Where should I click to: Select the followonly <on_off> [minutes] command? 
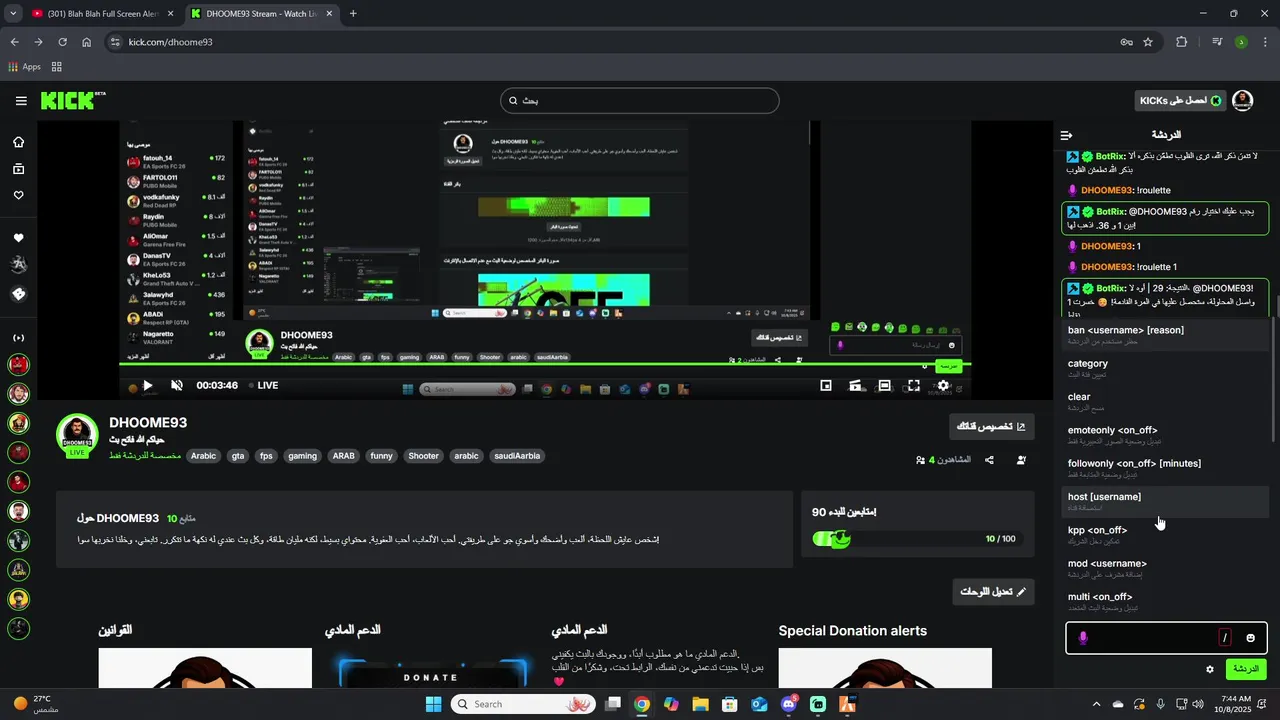pos(1164,468)
